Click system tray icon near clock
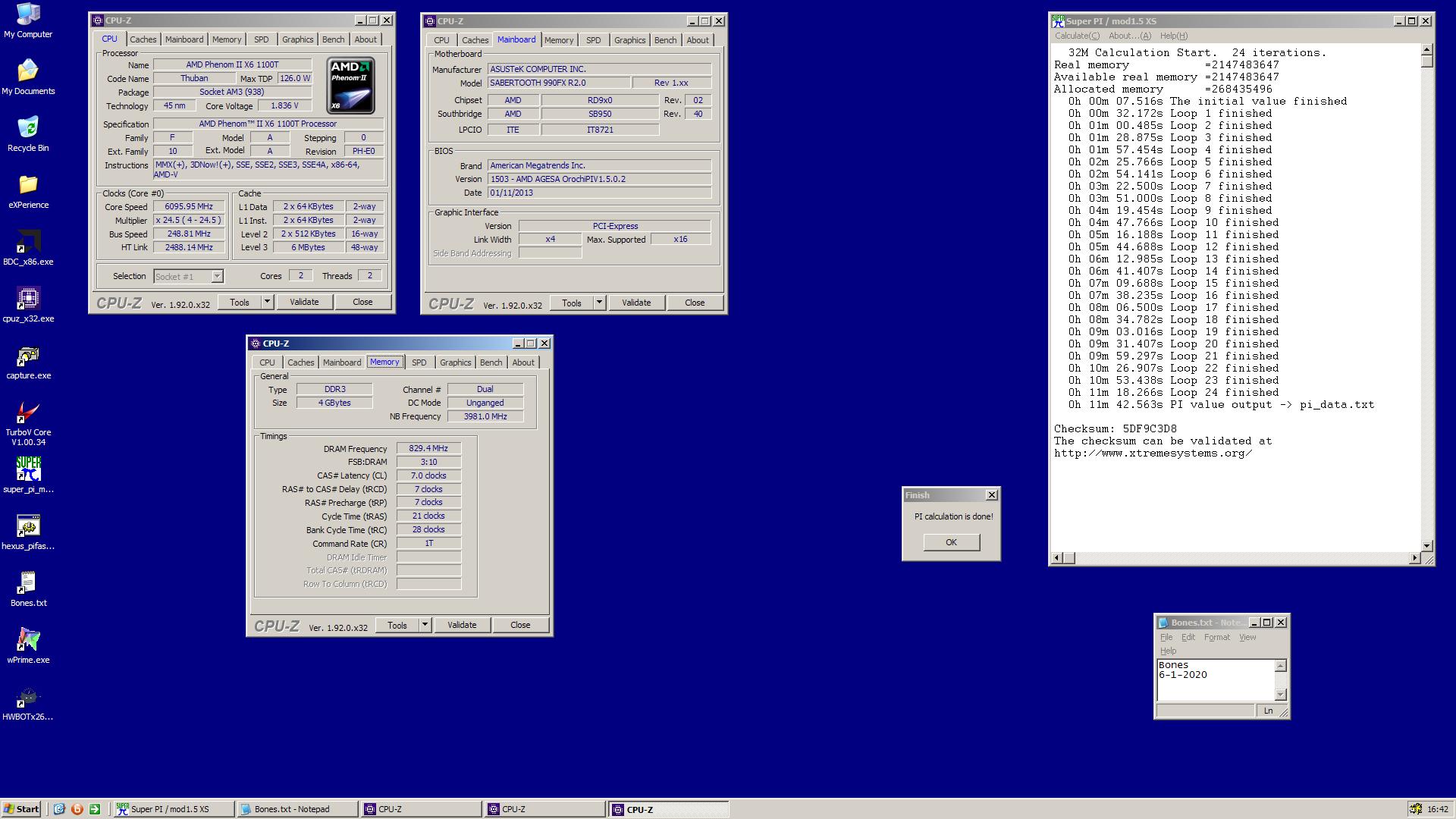 click(1415, 809)
